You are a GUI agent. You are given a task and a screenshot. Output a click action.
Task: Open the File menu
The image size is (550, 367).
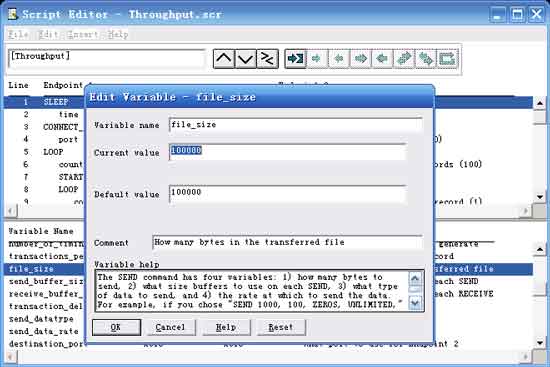(18, 34)
